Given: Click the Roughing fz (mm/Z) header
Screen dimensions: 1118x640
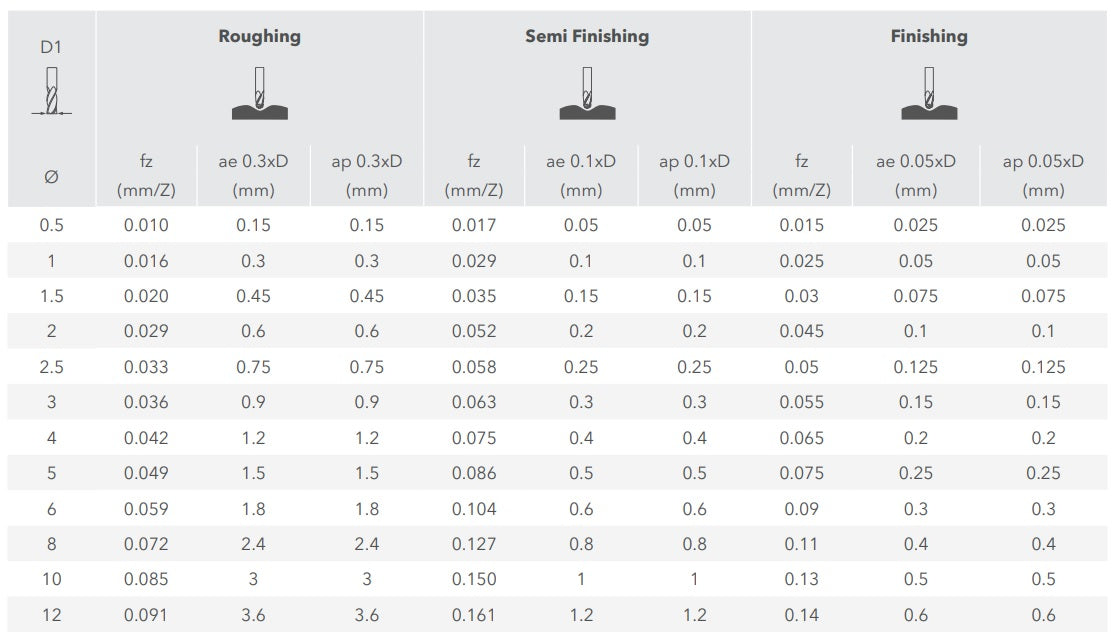Looking at the screenshot, I should point(146,175).
